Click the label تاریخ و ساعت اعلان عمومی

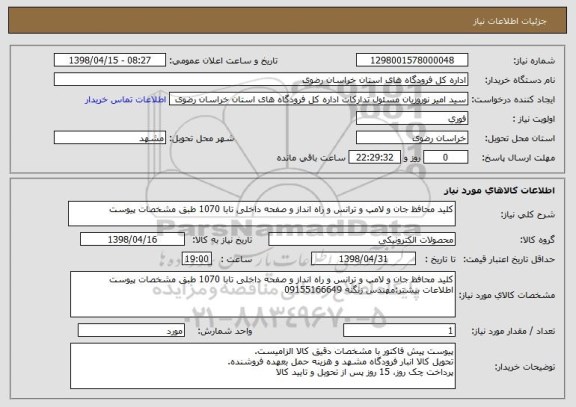pos(223,61)
